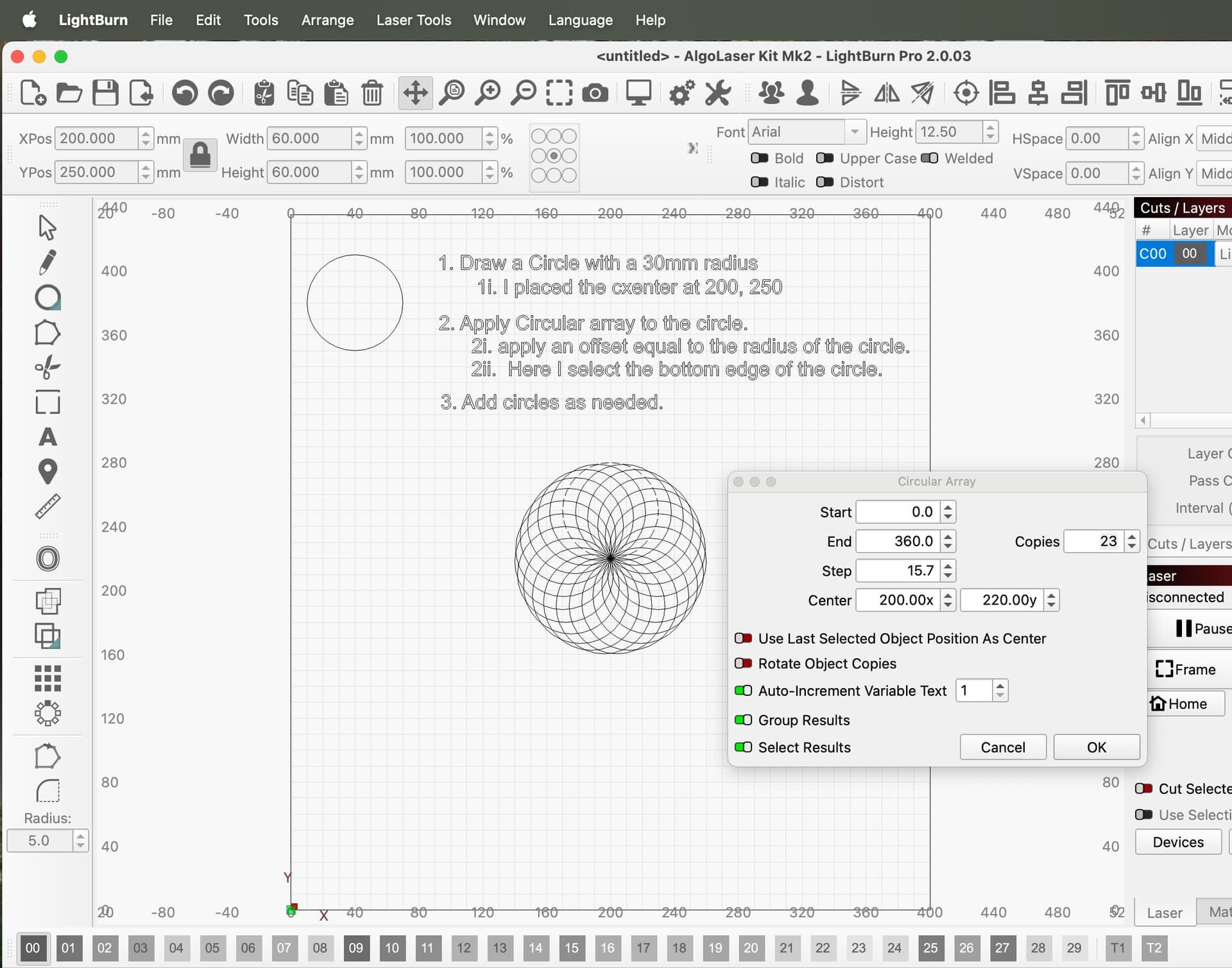Open the Align X dropdown
The image size is (1232, 968).
point(1215,139)
